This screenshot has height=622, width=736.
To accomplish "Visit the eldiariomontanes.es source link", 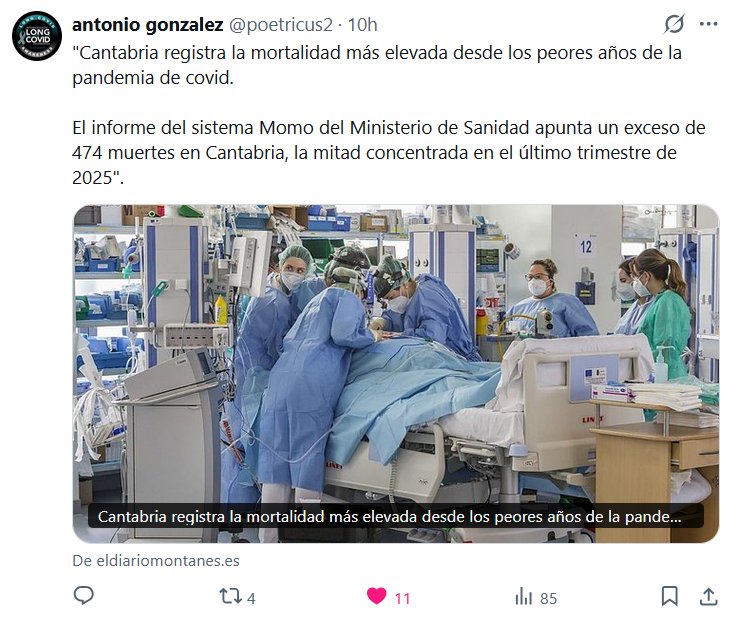I will click(156, 561).
